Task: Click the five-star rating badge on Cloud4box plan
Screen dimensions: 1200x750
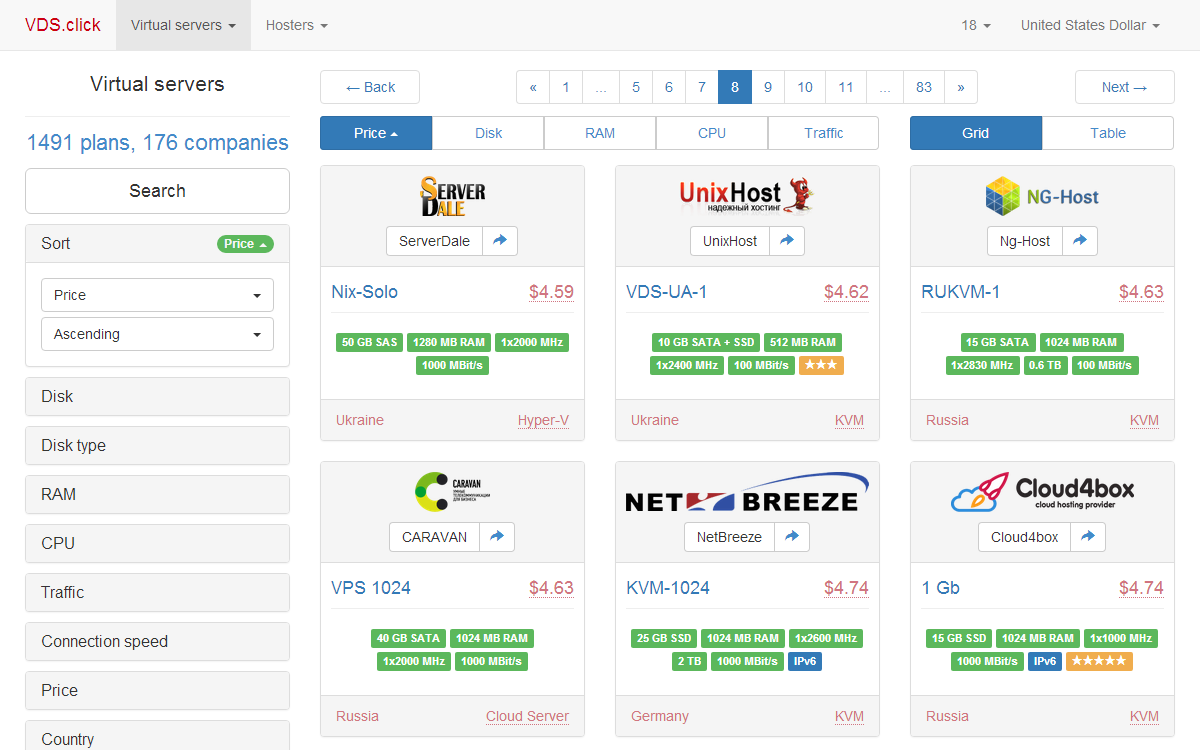Action: (1099, 662)
